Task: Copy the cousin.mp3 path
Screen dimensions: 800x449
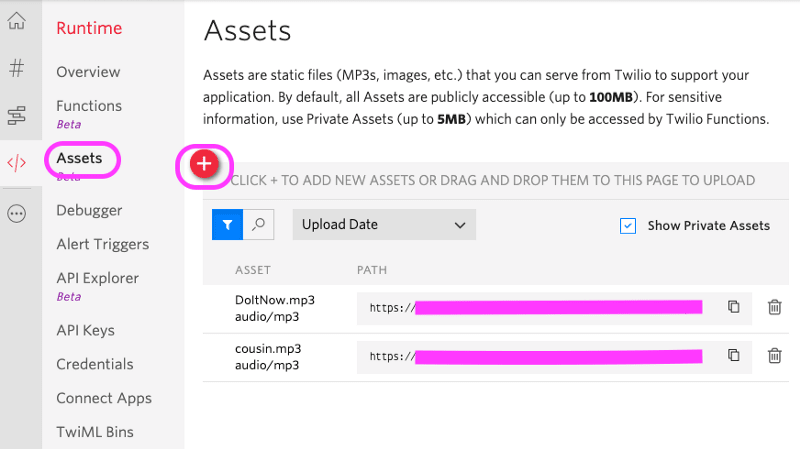Action: [x=733, y=355]
